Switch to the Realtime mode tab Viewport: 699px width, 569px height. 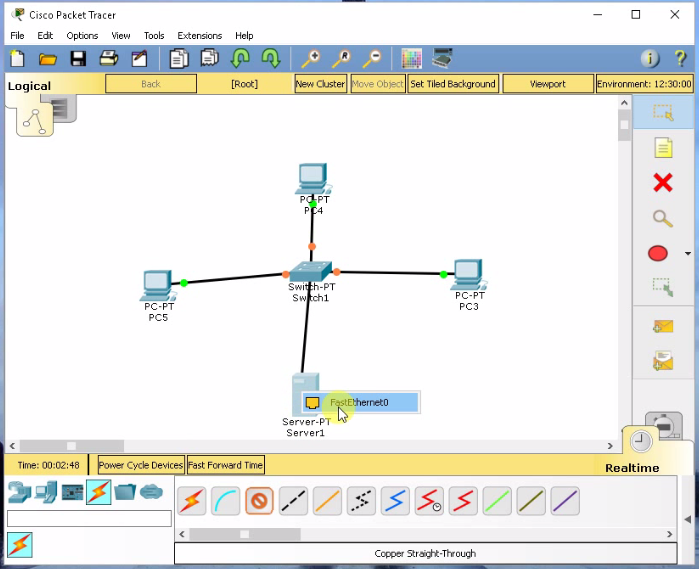click(632, 467)
